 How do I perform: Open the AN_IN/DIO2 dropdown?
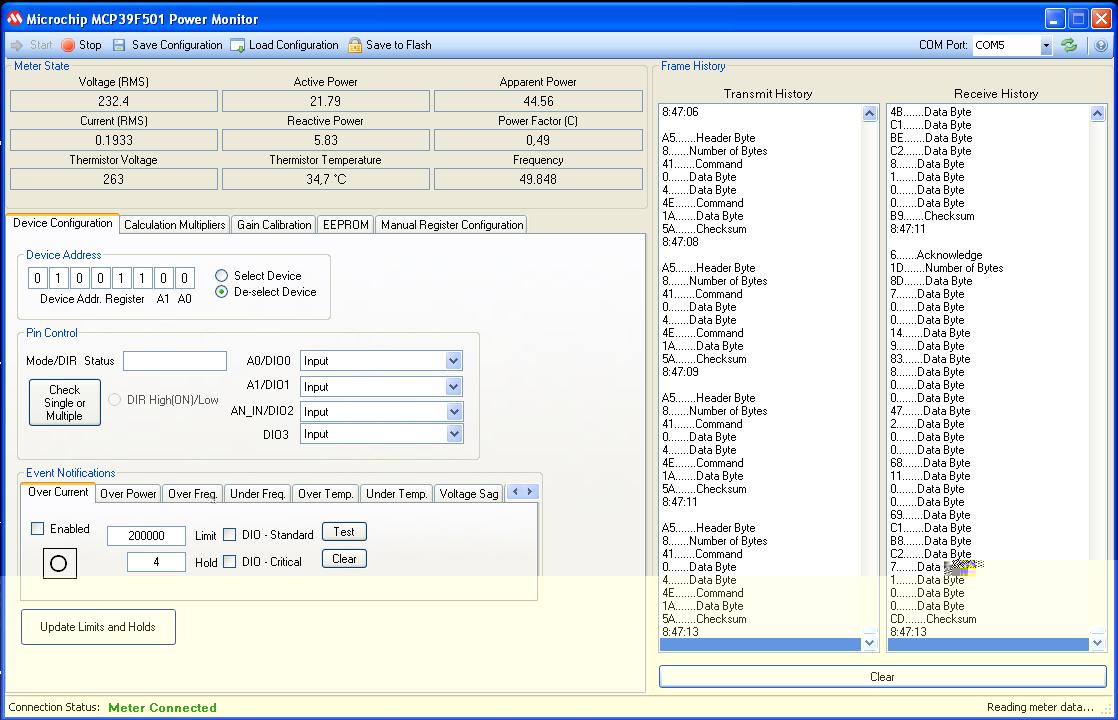click(453, 411)
